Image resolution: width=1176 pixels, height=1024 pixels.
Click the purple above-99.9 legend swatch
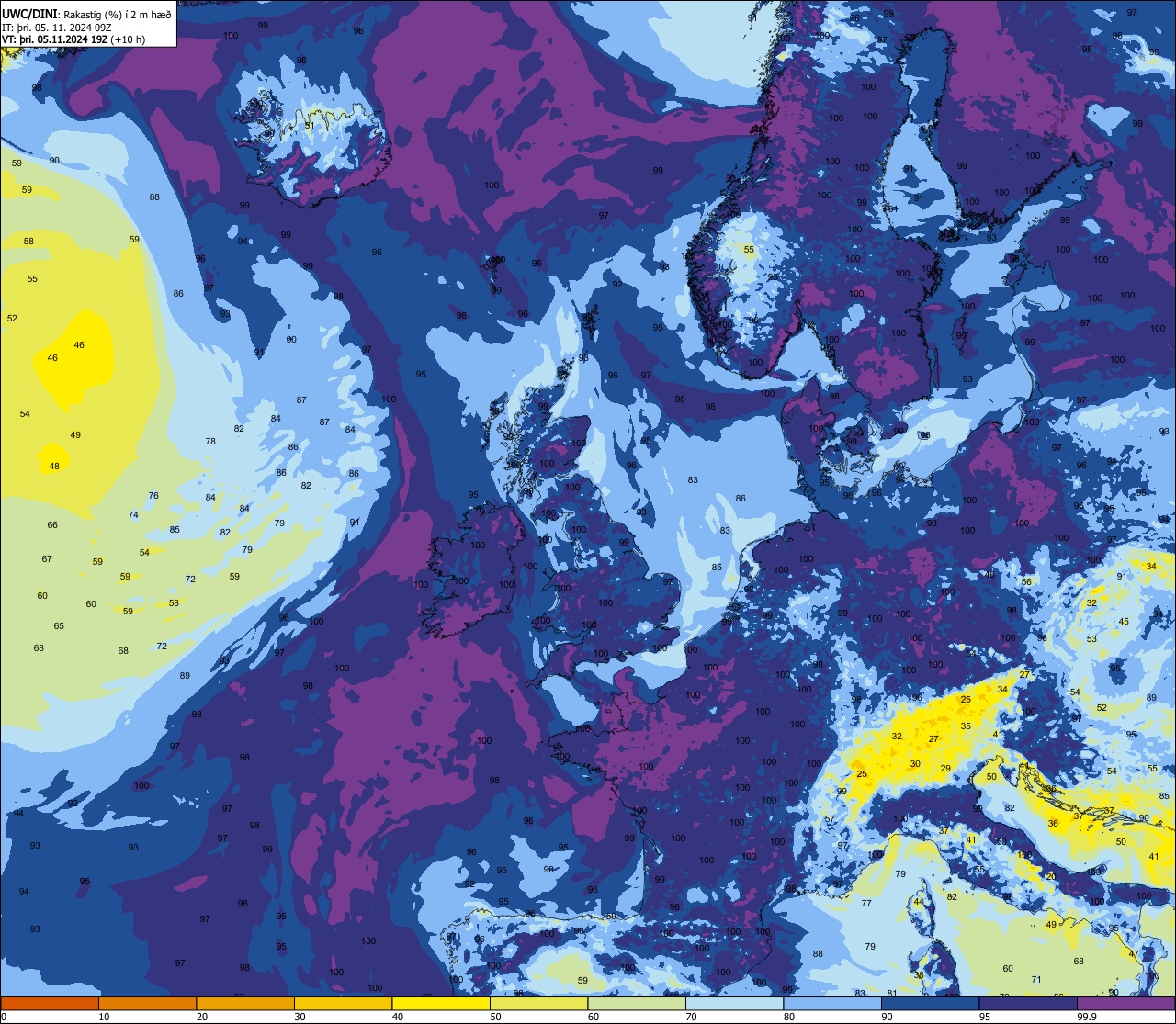pyautogui.click(x=1125, y=1003)
